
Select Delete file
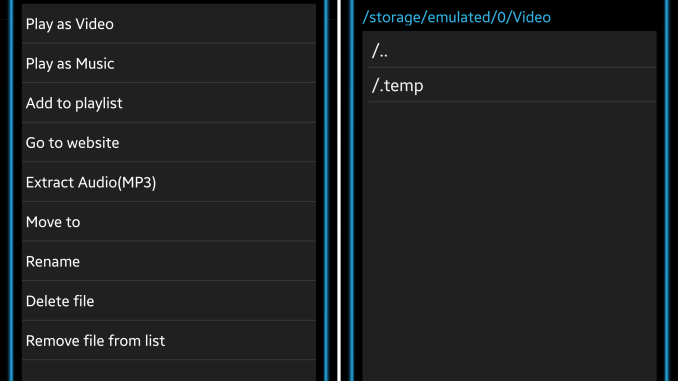(x=169, y=301)
